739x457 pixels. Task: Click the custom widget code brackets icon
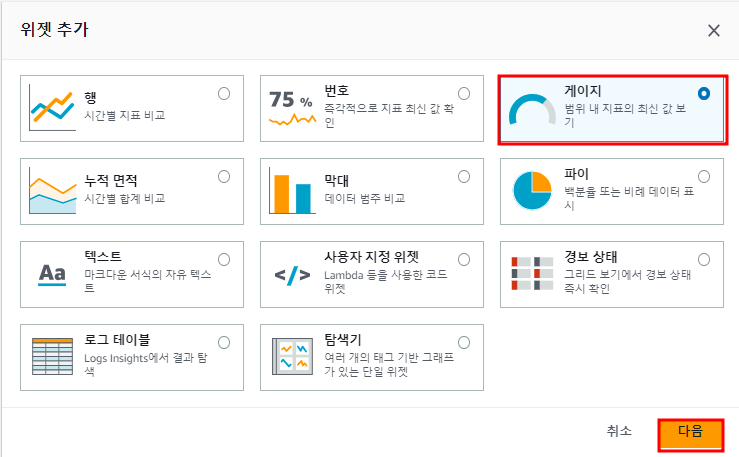[292, 275]
